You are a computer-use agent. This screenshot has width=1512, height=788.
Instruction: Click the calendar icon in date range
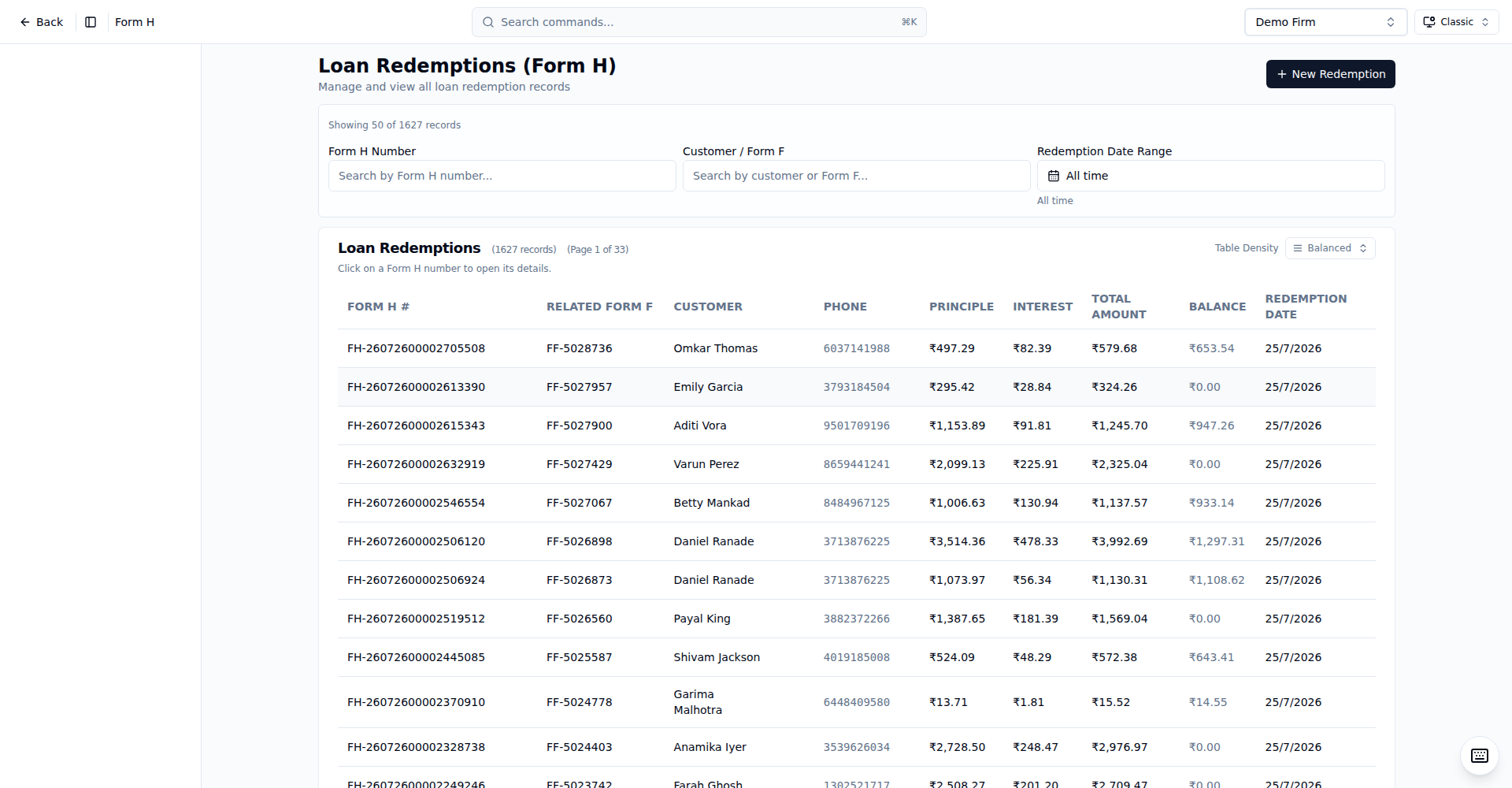point(1054,176)
